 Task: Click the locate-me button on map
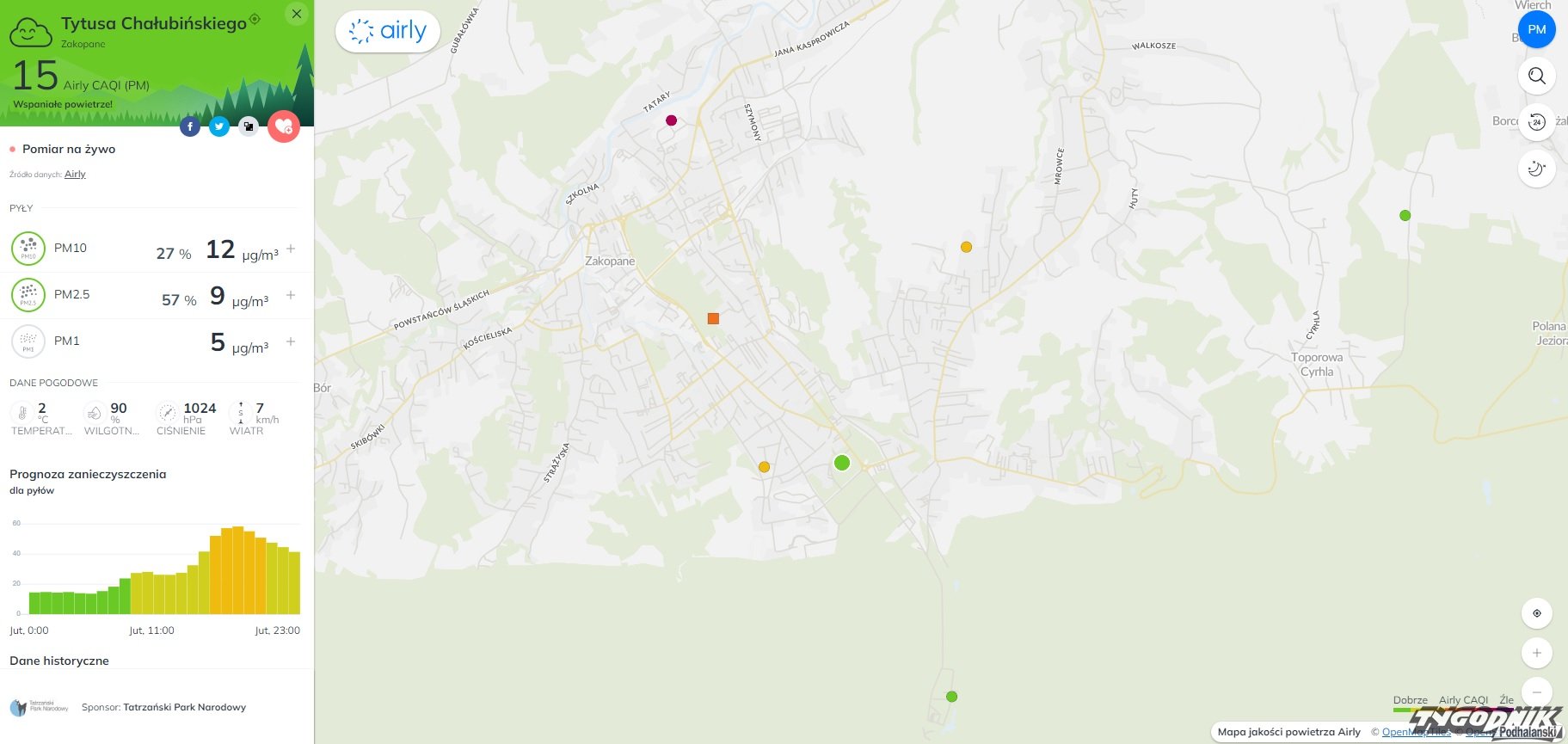click(x=1536, y=613)
